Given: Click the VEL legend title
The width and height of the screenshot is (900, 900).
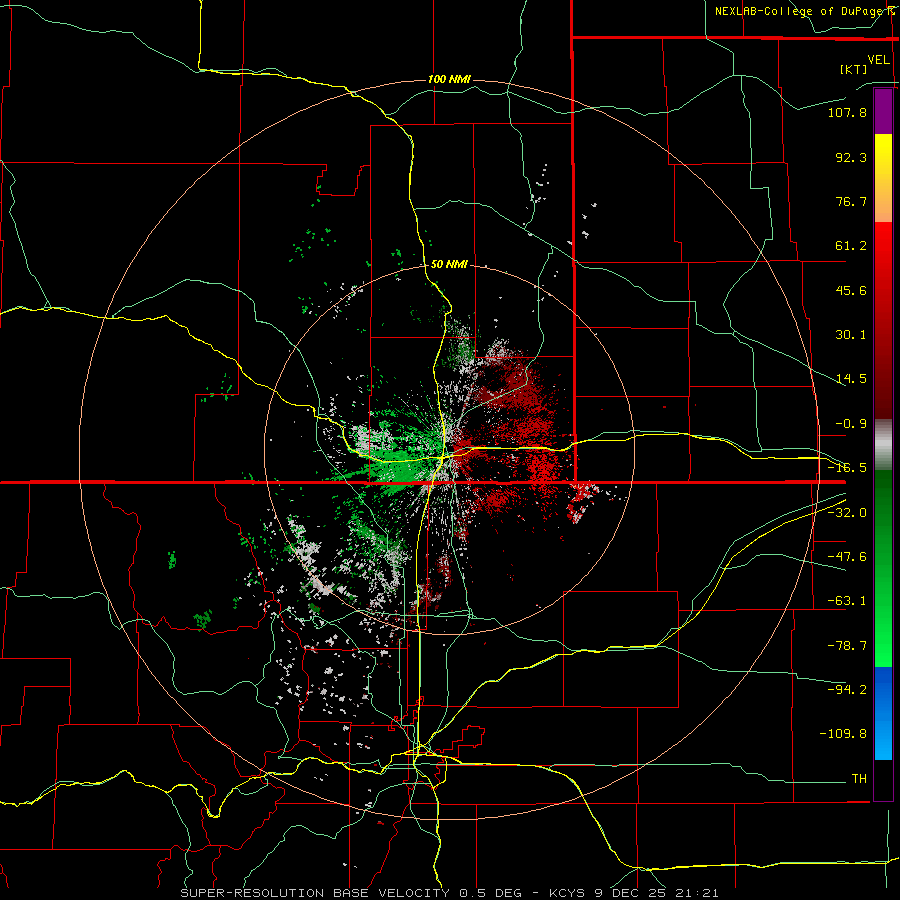Looking at the screenshot, I should [878, 60].
